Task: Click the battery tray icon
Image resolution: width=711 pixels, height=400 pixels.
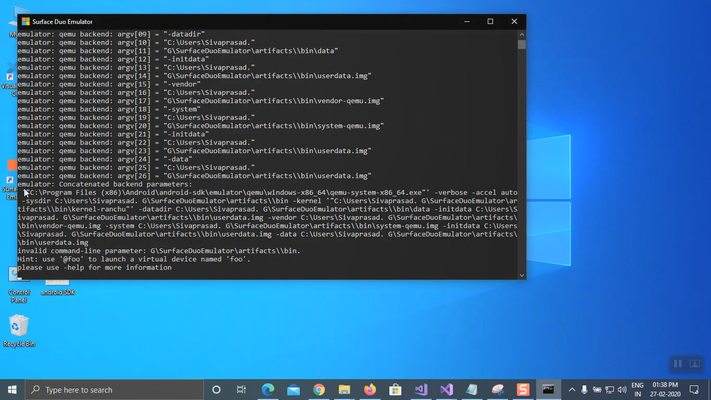Action: 597,390
